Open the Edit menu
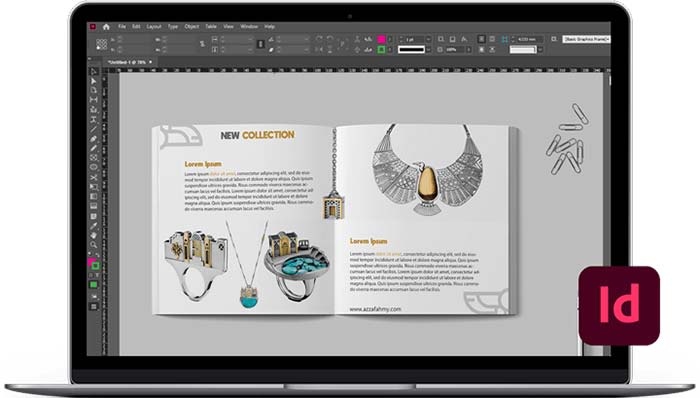700x398 pixels. (x=136, y=27)
